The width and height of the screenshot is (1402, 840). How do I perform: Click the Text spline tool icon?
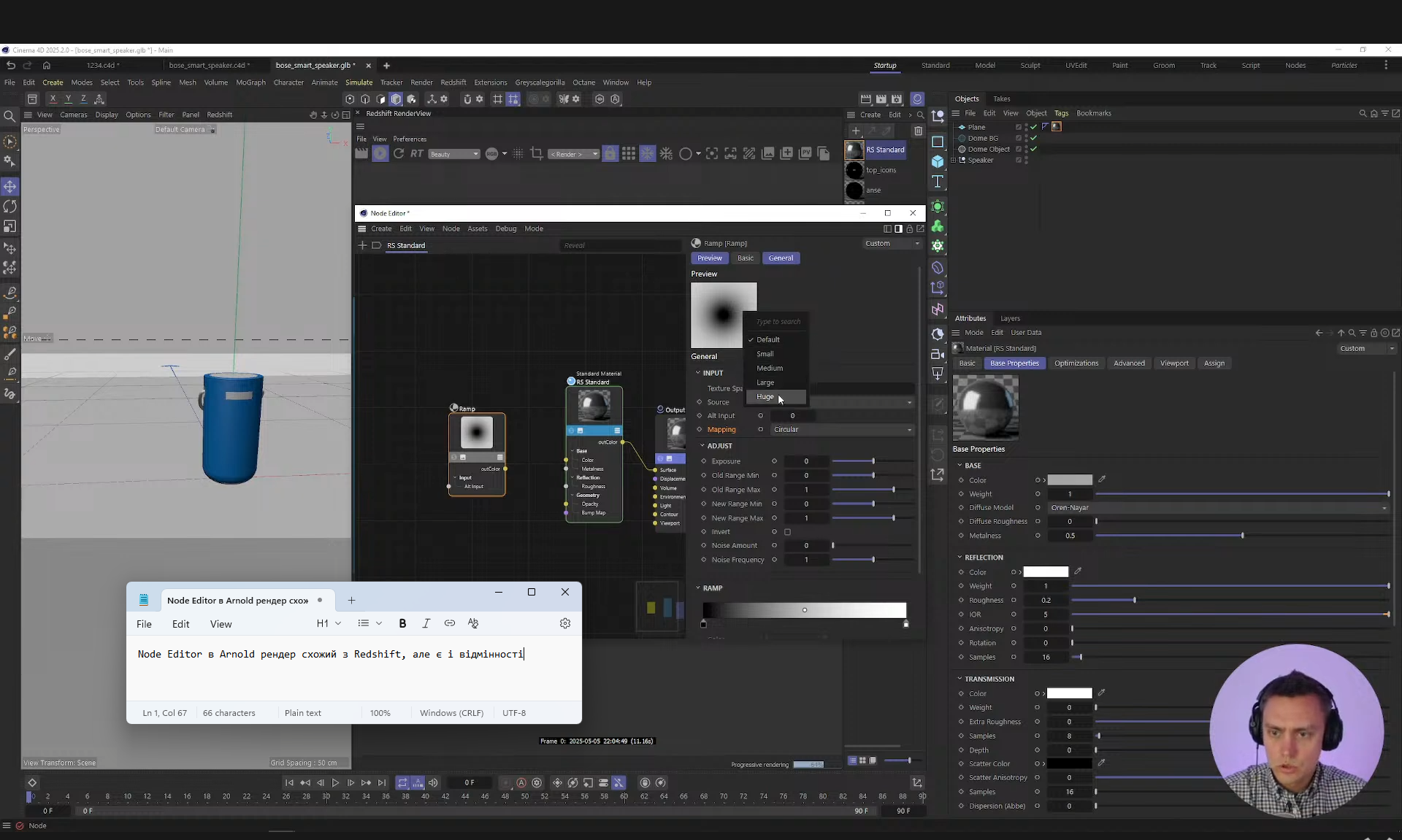[938, 181]
